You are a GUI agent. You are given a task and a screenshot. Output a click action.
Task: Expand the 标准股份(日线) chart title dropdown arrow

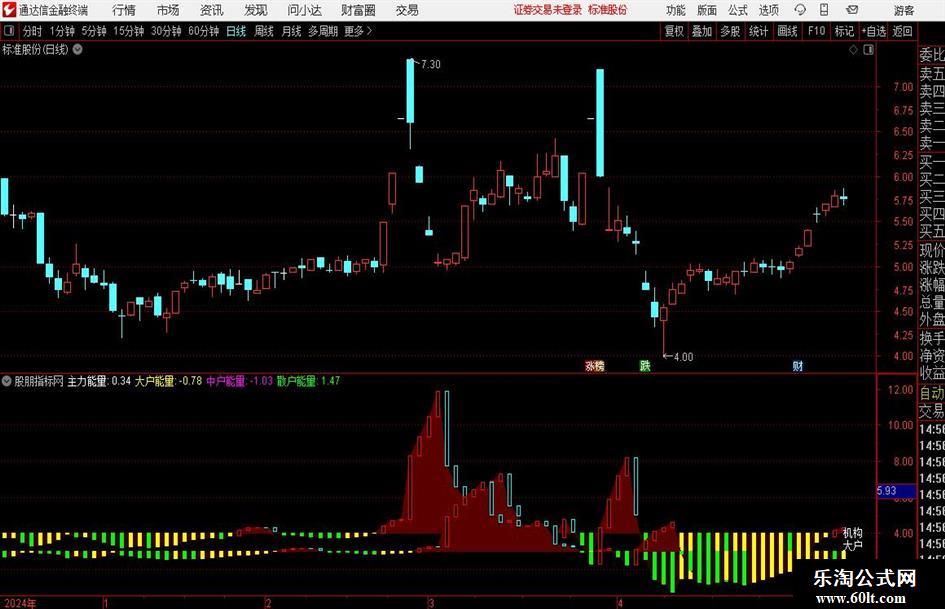[x=78, y=49]
